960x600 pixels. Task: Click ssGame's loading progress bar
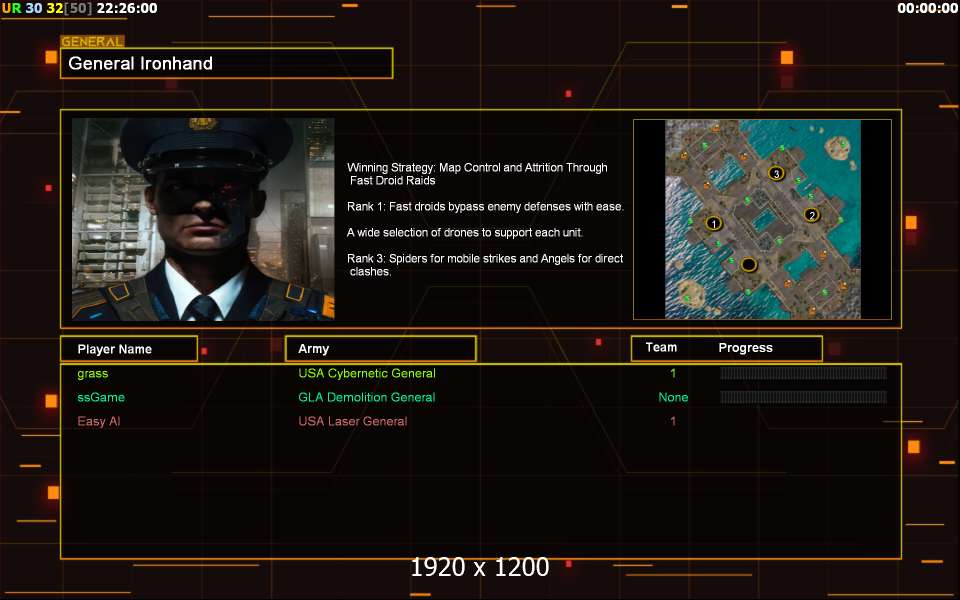coord(803,397)
